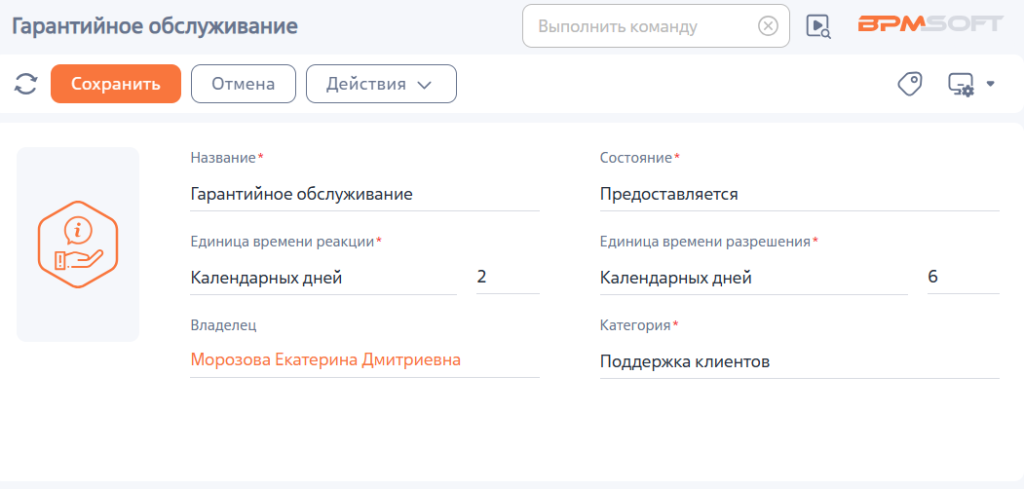Image resolution: width=1024 pixels, height=489 pixels.
Task: Open the page view settings icon
Action: point(961,84)
